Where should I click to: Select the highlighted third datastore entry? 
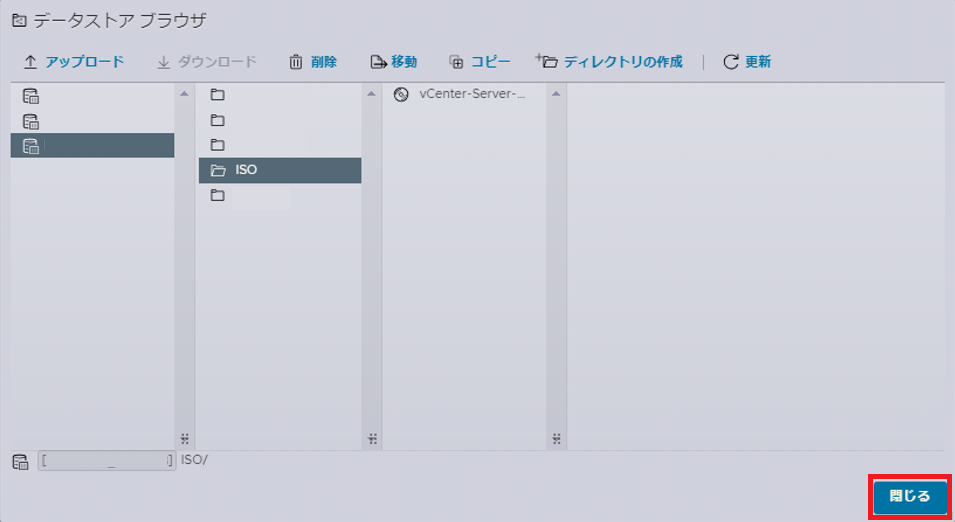pyautogui.click(x=92, y=146)
